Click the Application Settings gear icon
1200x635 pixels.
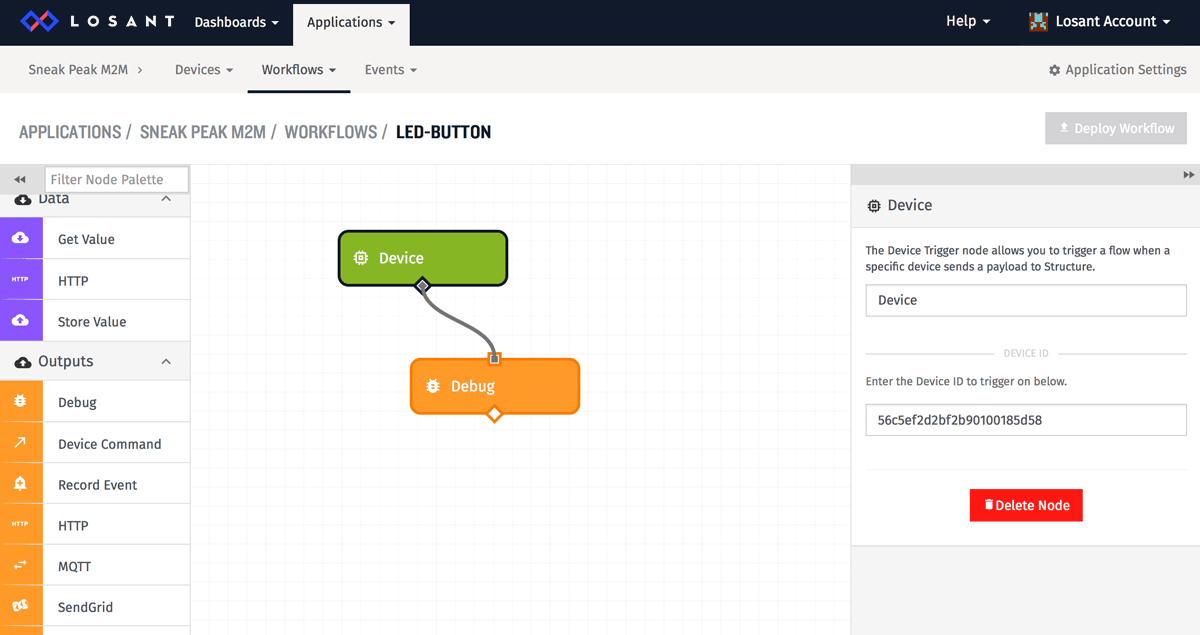click(x=1054, y=70)
